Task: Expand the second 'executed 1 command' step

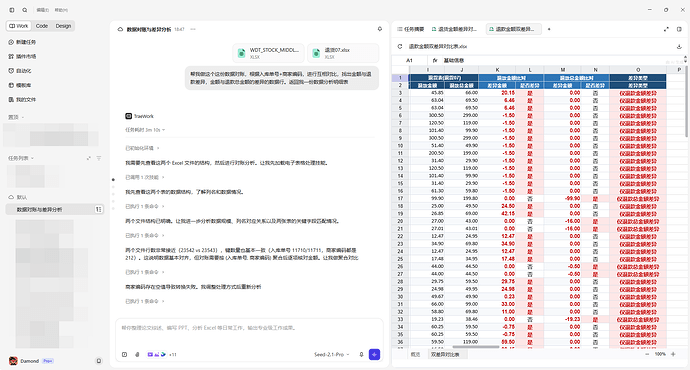Action: 145,235
